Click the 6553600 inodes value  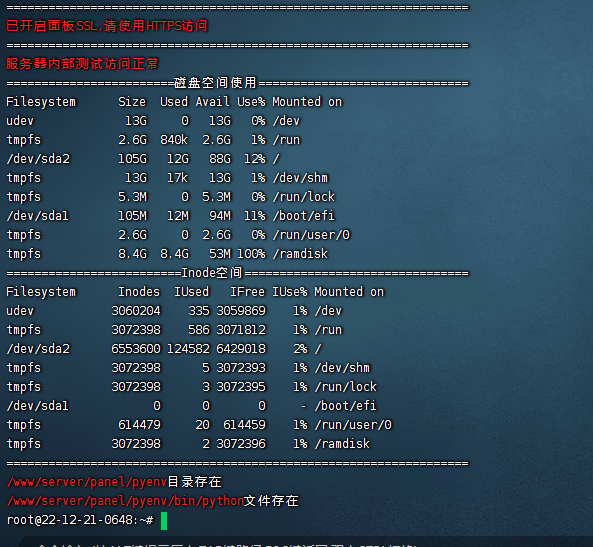pyautogui.click(x=136, y=349)
